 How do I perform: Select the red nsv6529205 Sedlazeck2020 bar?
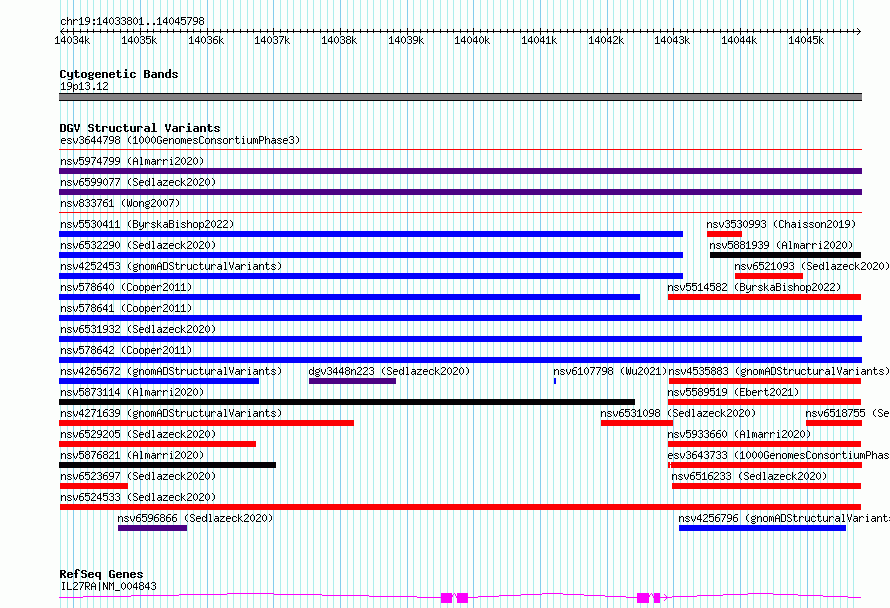[x=157, y=444]
